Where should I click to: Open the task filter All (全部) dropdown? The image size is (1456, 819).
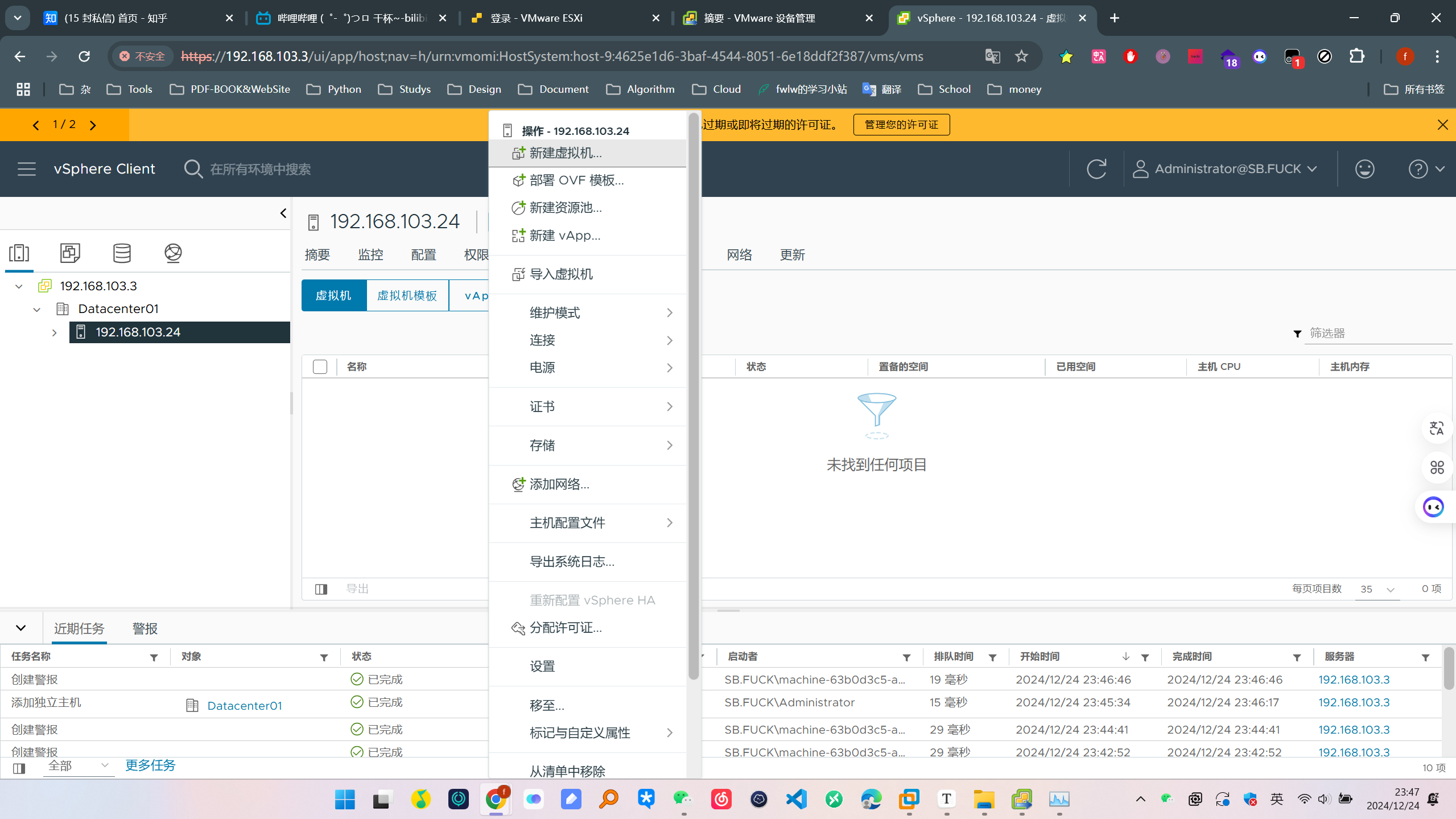click(79, 766)
